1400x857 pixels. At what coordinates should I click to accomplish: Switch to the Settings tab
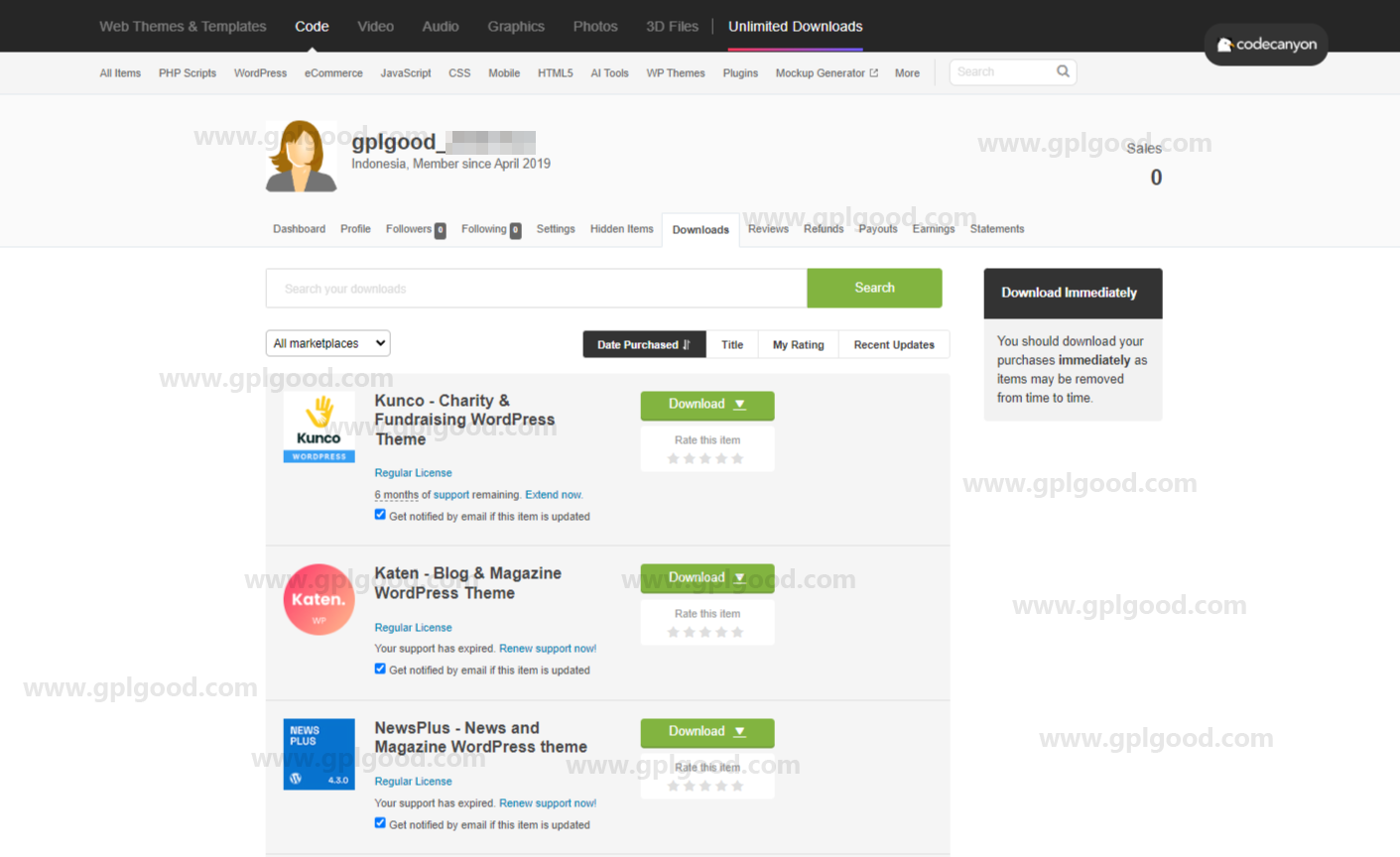click(556, 229)
